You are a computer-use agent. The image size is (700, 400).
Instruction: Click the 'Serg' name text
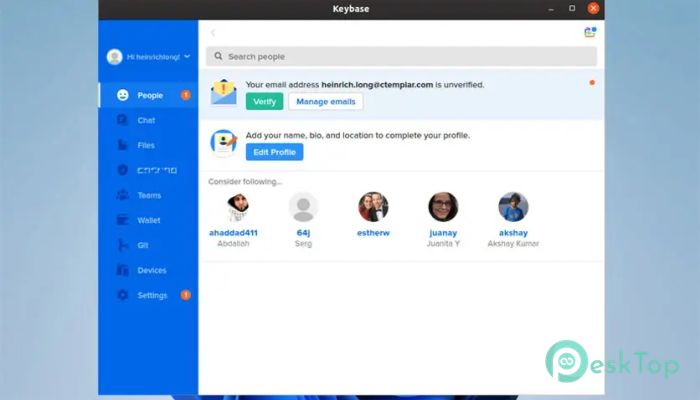(x=303, y=243)
